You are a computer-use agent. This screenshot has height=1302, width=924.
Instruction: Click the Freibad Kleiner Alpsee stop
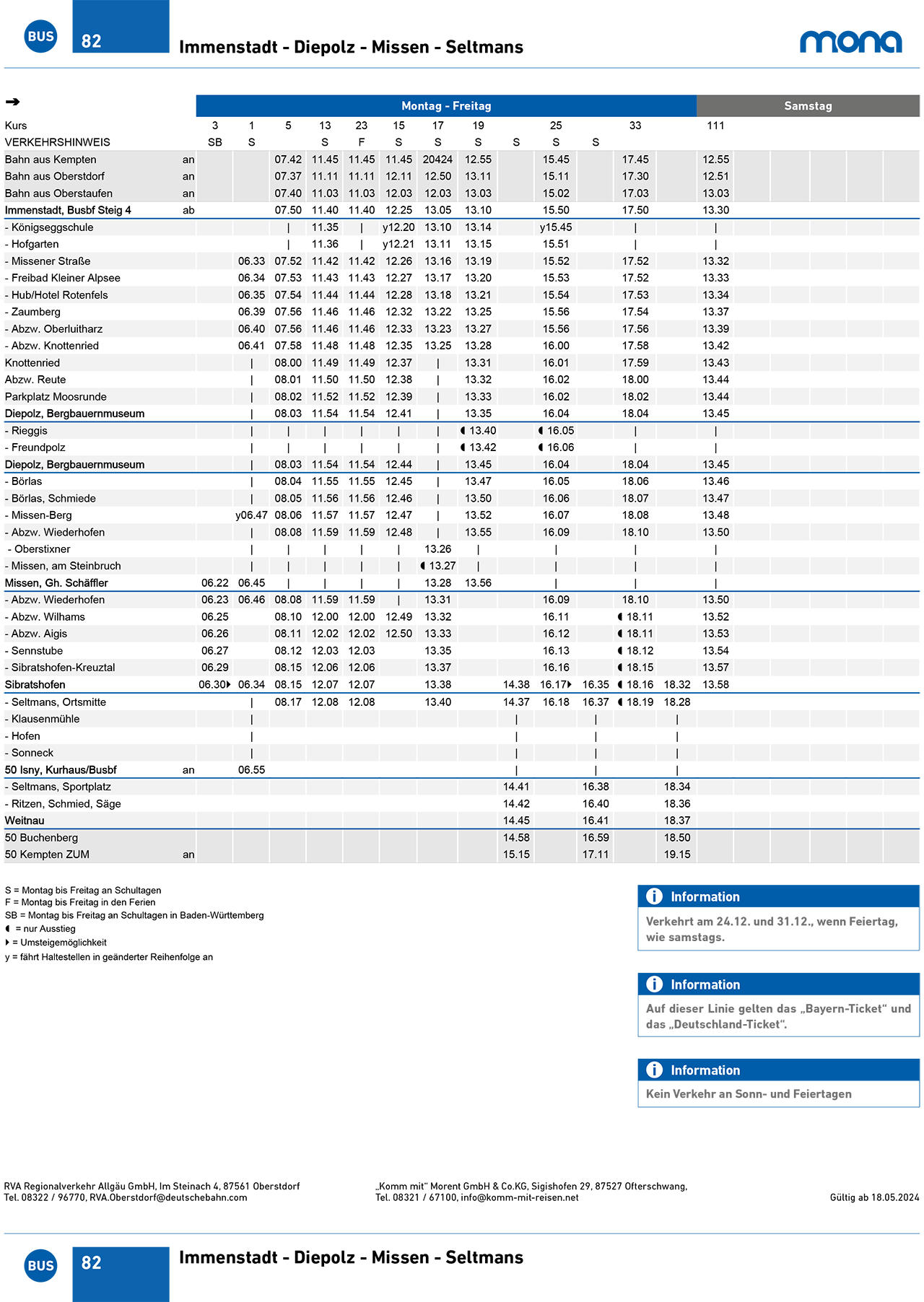tap(63, 278)
